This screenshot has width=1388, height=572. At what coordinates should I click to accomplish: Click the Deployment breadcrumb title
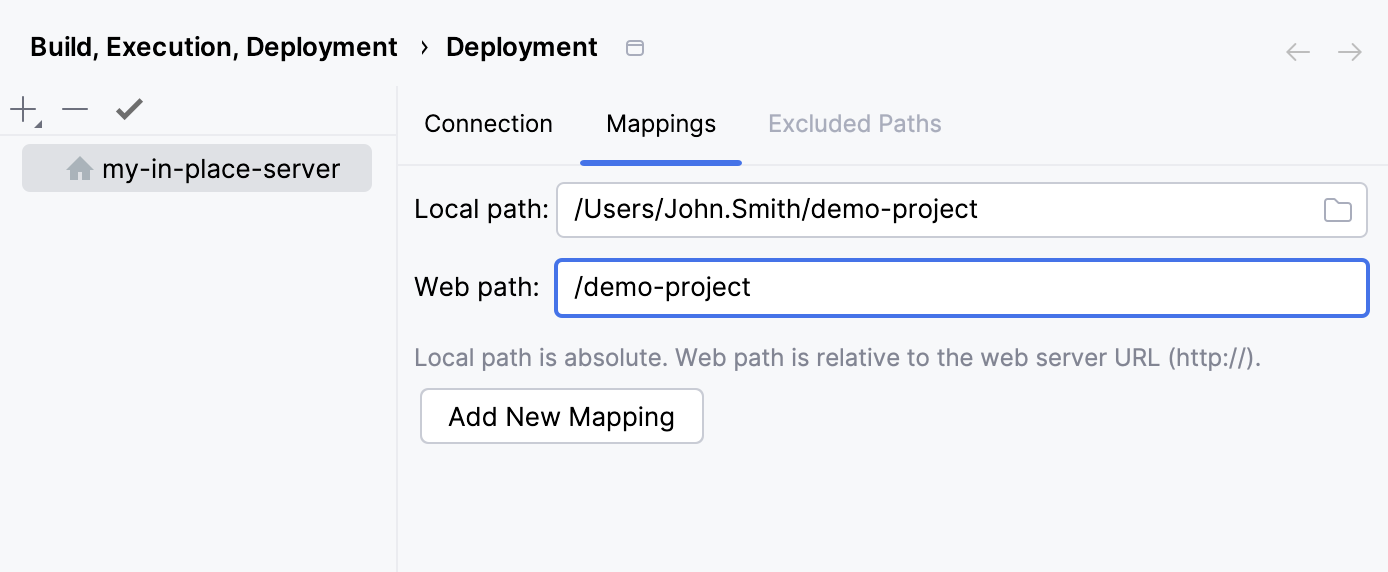point(521,47)
